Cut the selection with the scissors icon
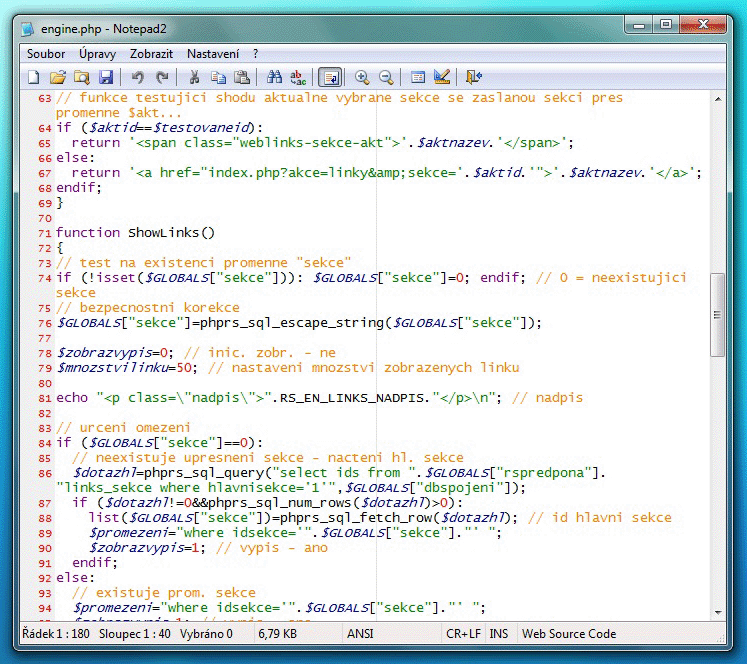 pos(194,77)
